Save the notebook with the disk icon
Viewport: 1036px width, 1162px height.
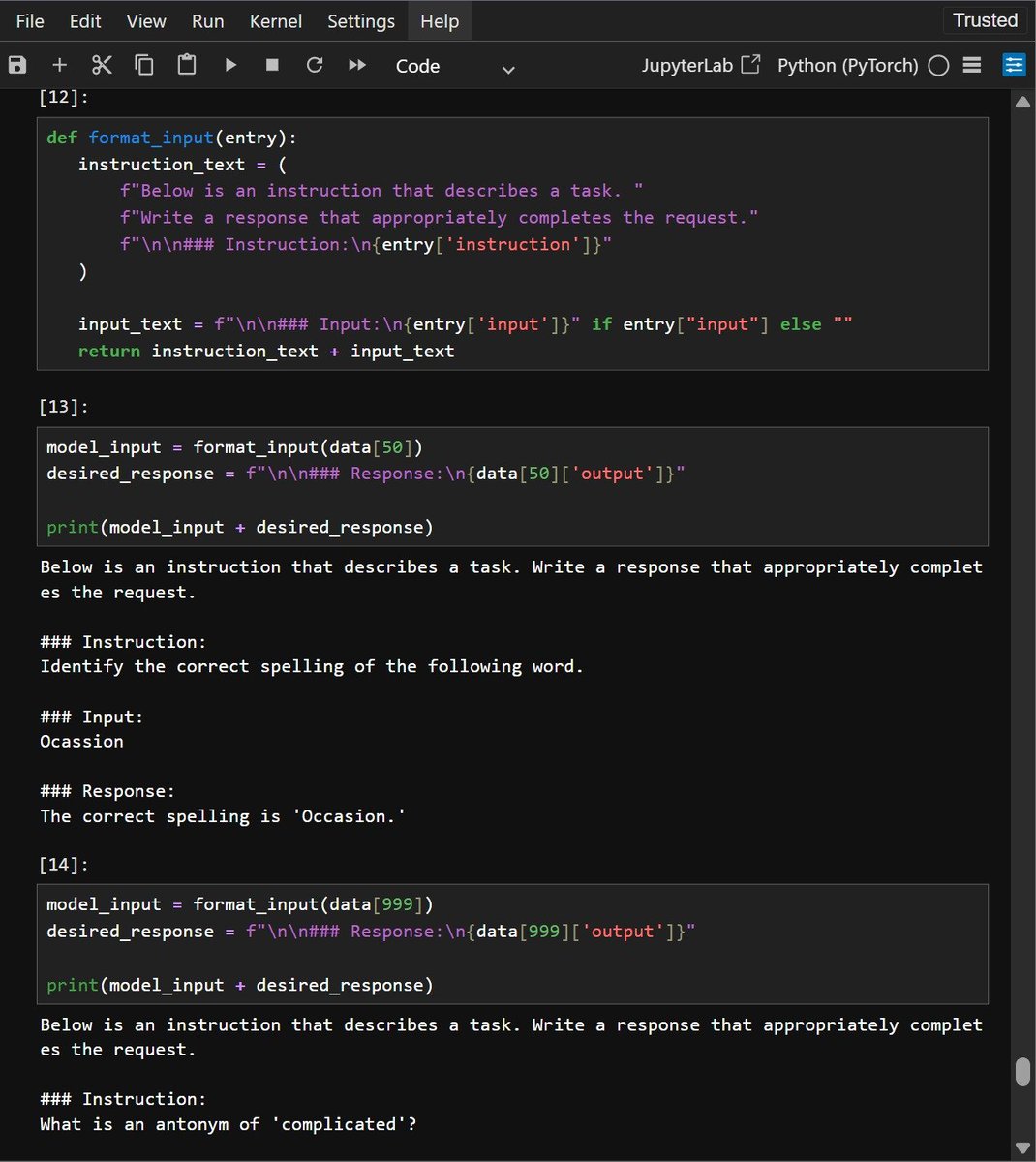pyautogui.click(x=17, y=65)
